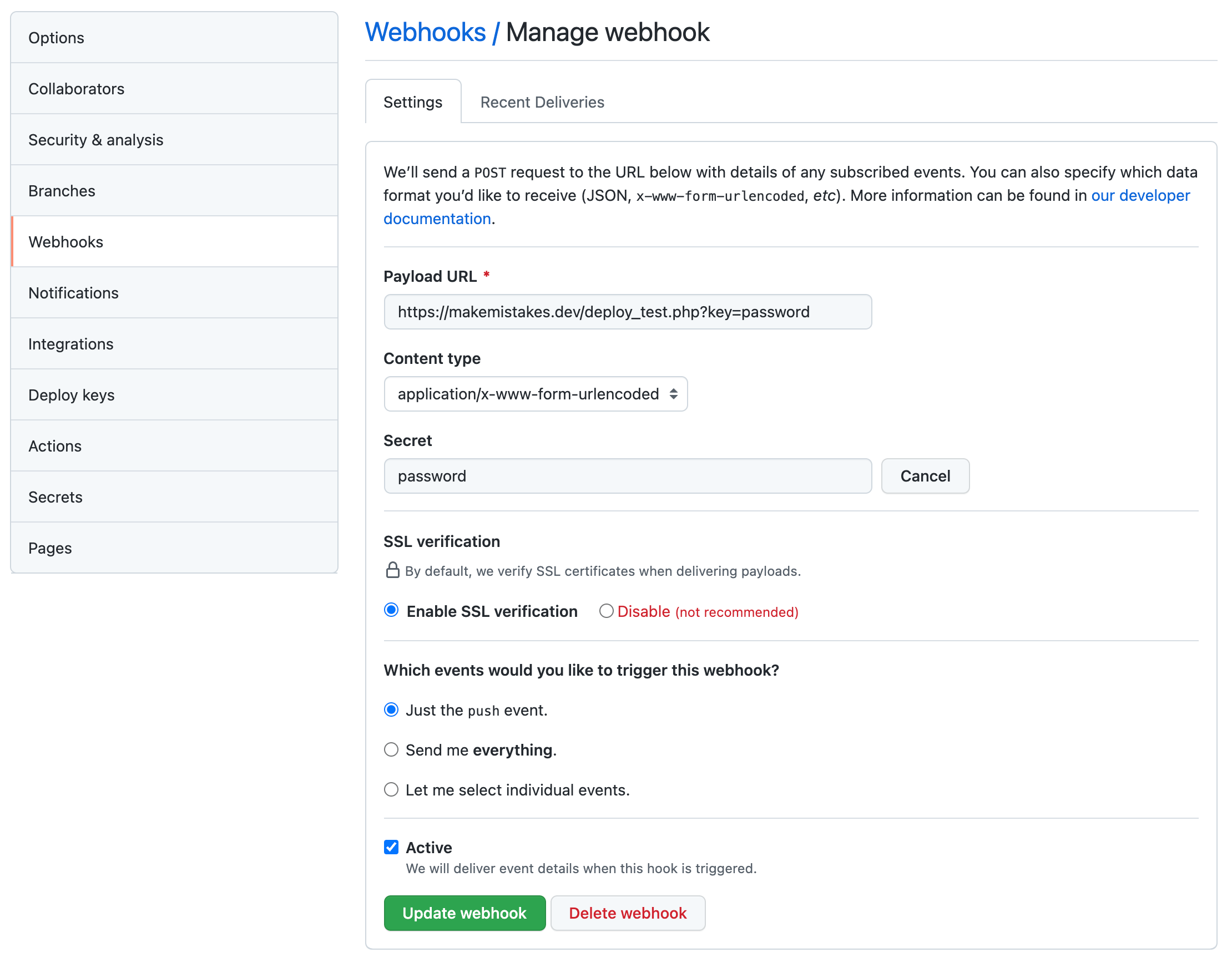Screen dimensions: 1232x963
Task: Cancel the secret edit
Action: (x=925, y=477)
